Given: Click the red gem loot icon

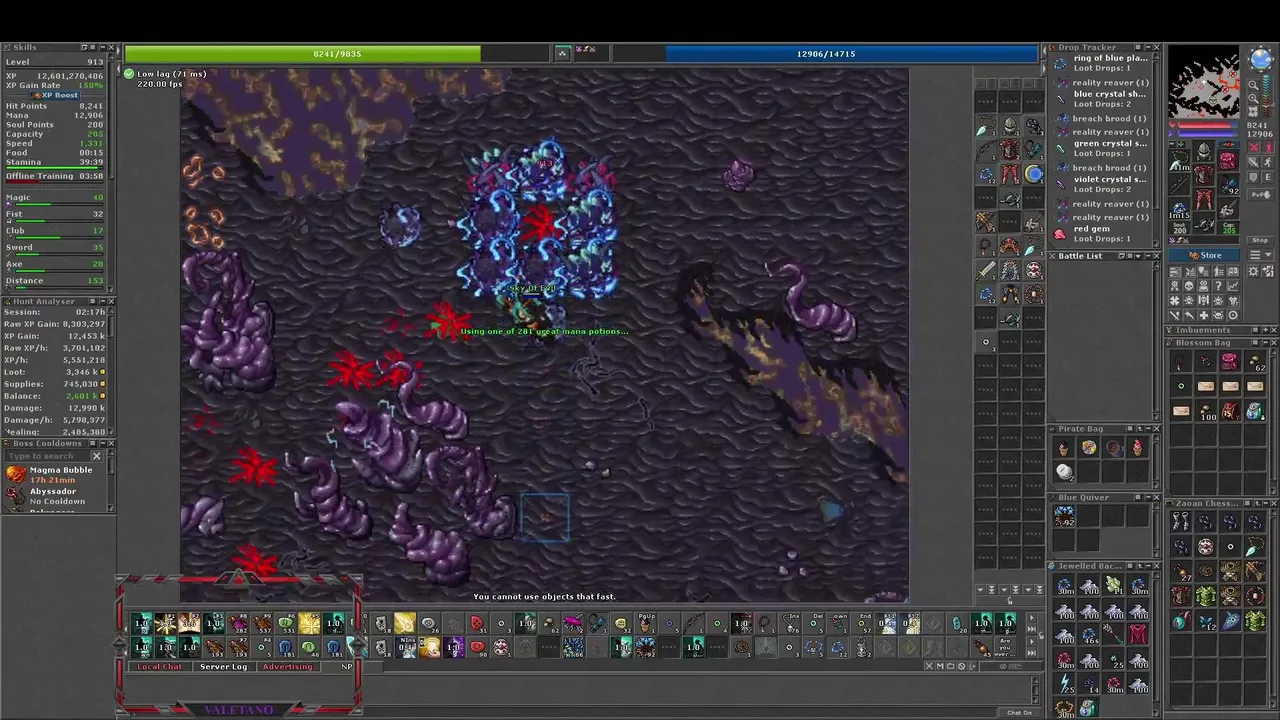Looking at the screenshot, I should [1060, 234].
